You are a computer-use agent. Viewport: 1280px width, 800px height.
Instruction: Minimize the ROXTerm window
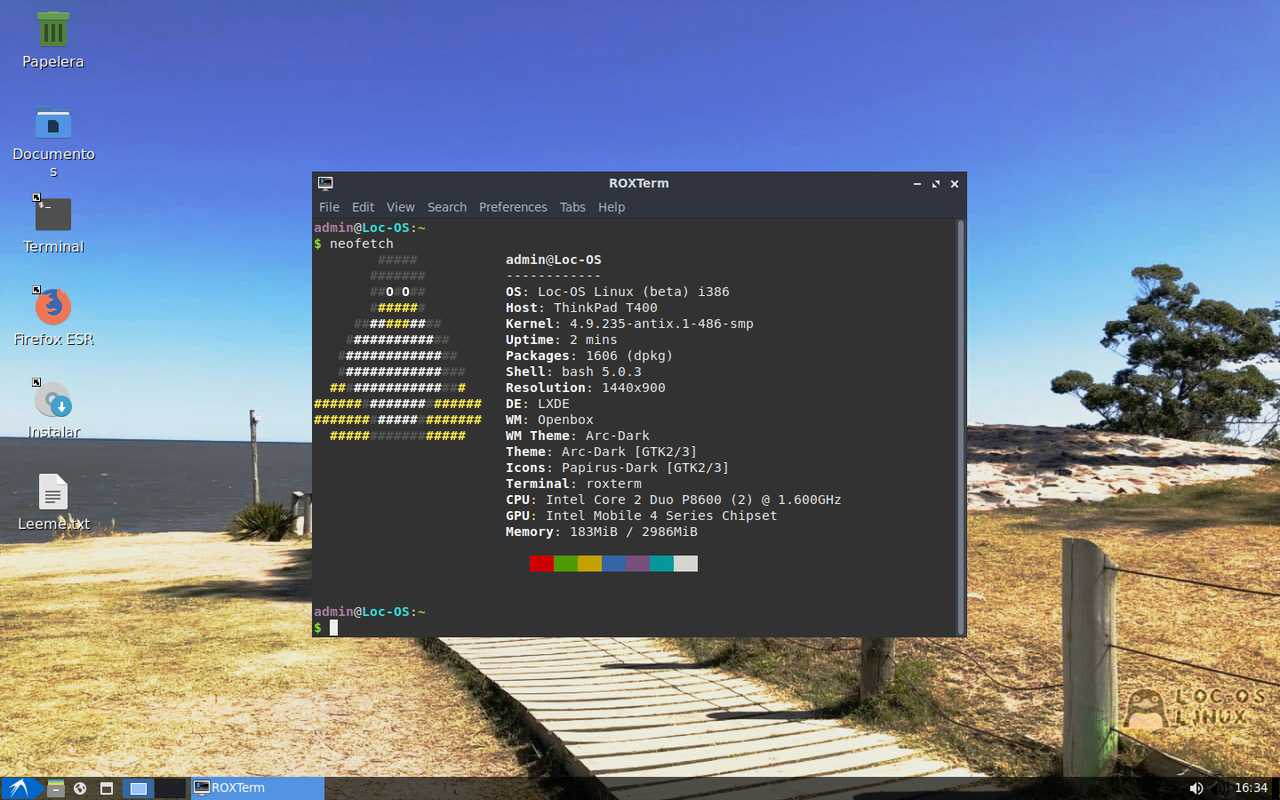917,184
